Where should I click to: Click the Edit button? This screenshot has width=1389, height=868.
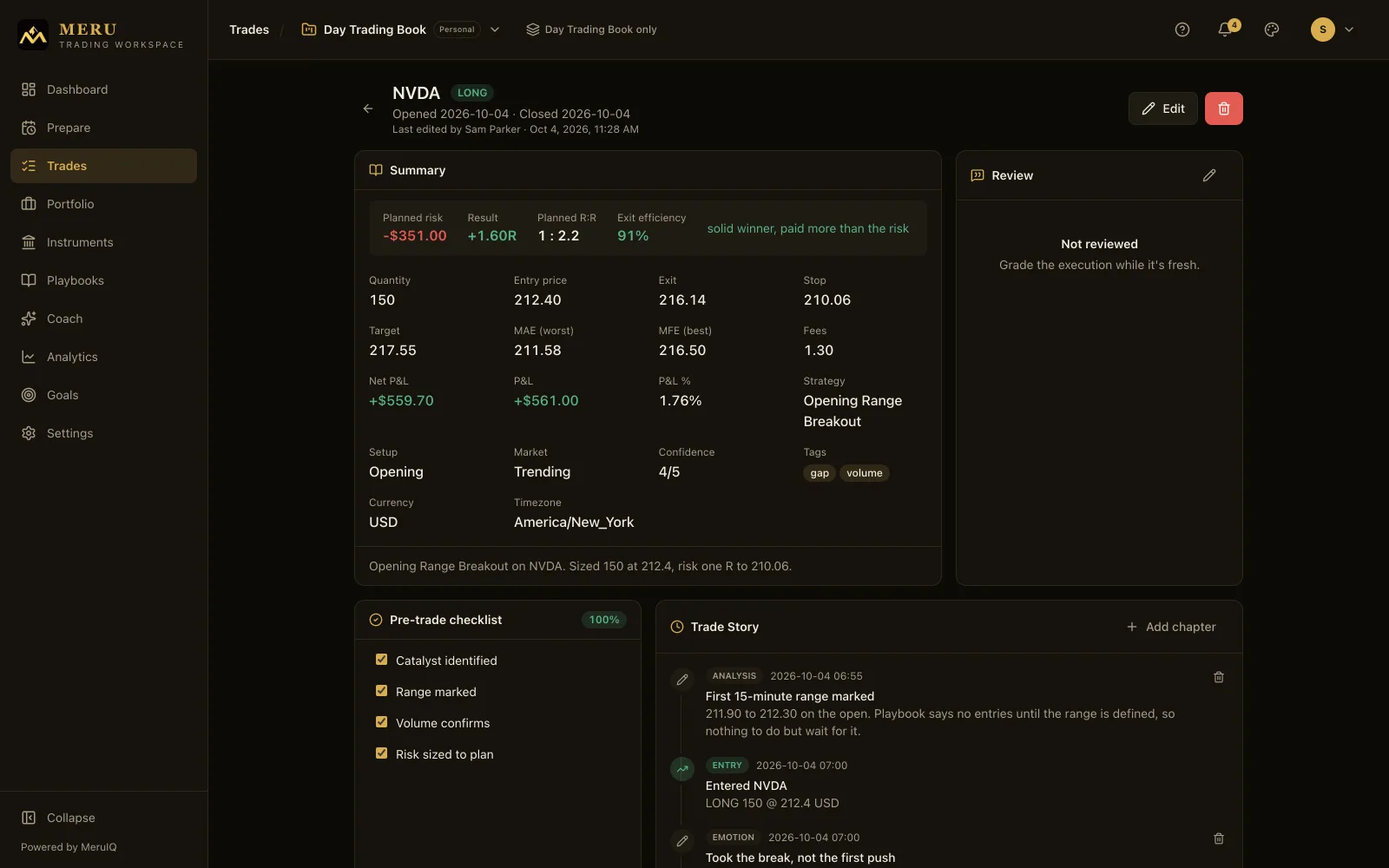coord(1163,108)
